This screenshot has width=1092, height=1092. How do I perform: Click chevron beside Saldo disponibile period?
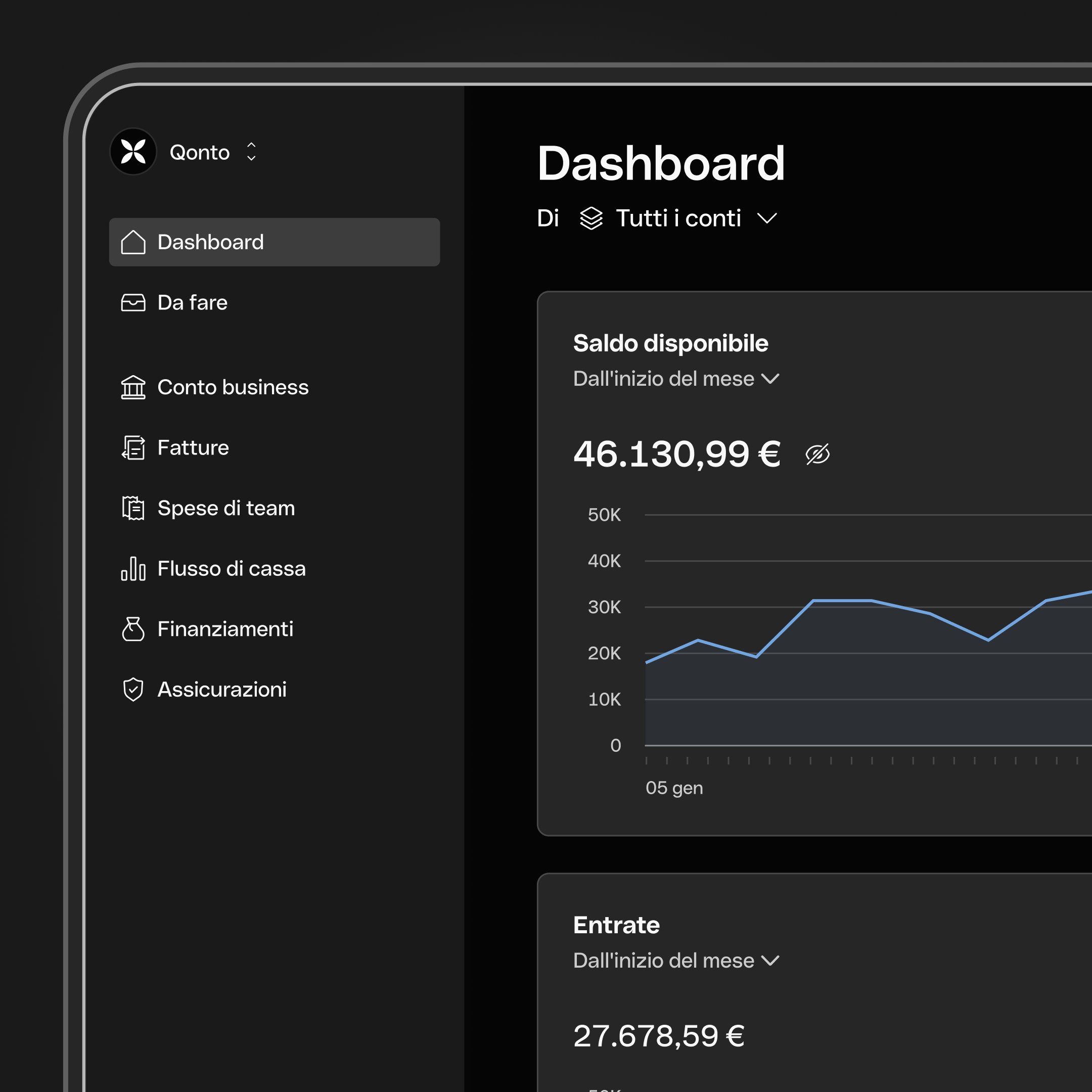tap(770, 379)
